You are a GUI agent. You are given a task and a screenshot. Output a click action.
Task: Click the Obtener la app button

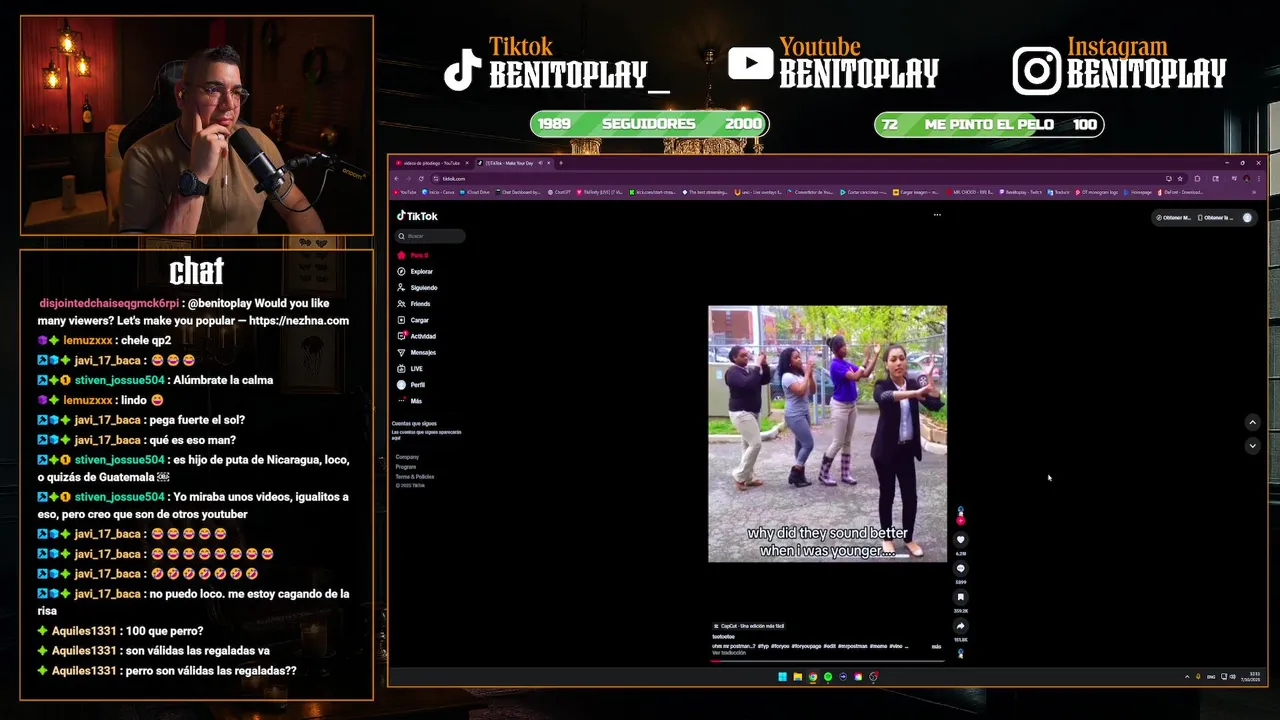(1215, 217)
